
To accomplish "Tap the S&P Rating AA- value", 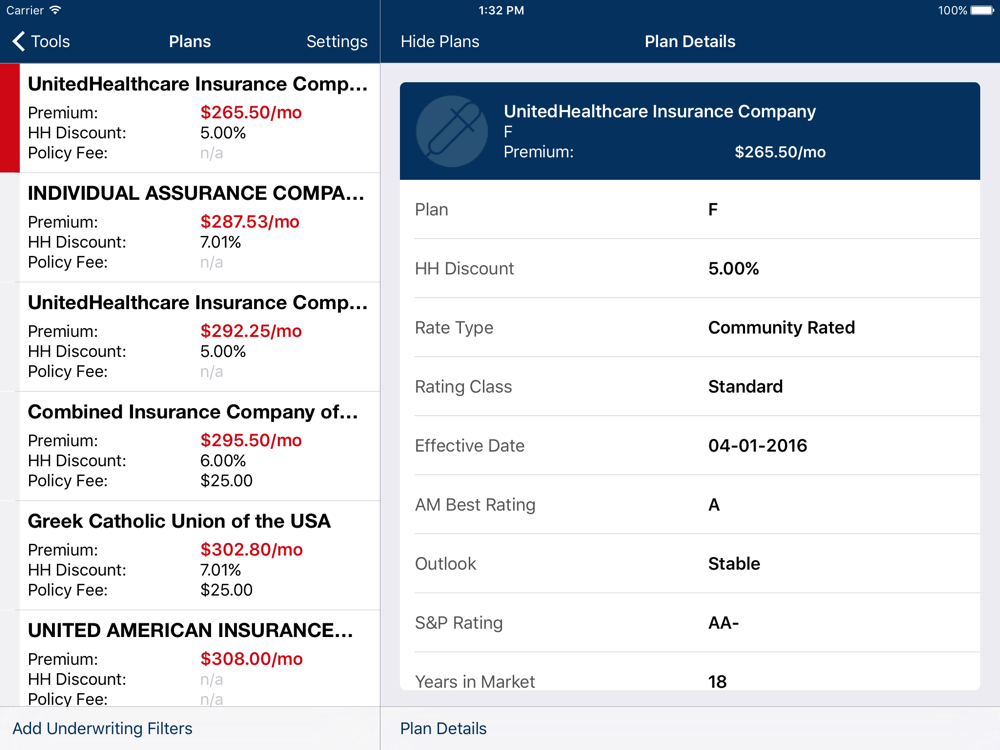I will 723,622.
